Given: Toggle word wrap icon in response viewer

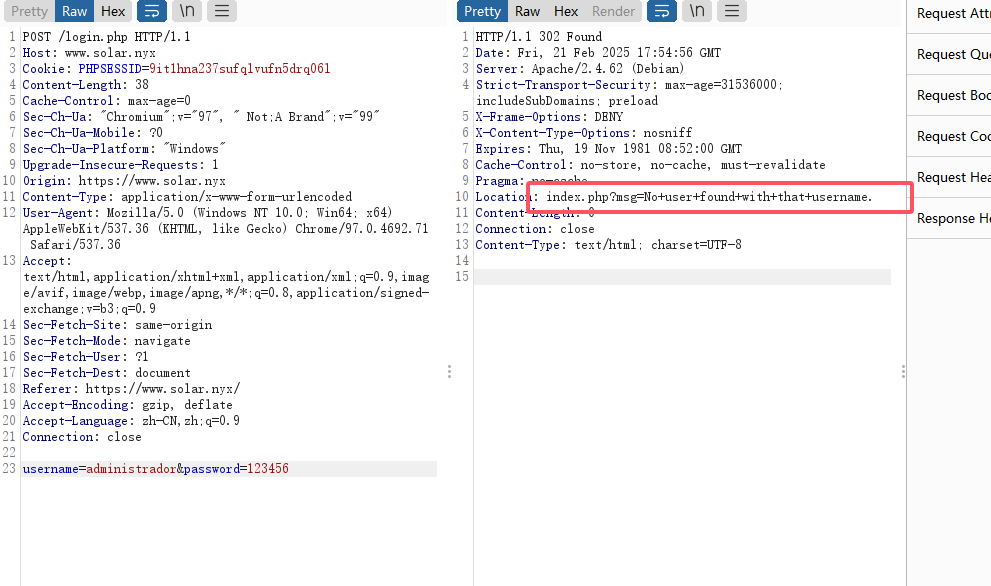Looking at the screenshot, I should pos(662,12).
